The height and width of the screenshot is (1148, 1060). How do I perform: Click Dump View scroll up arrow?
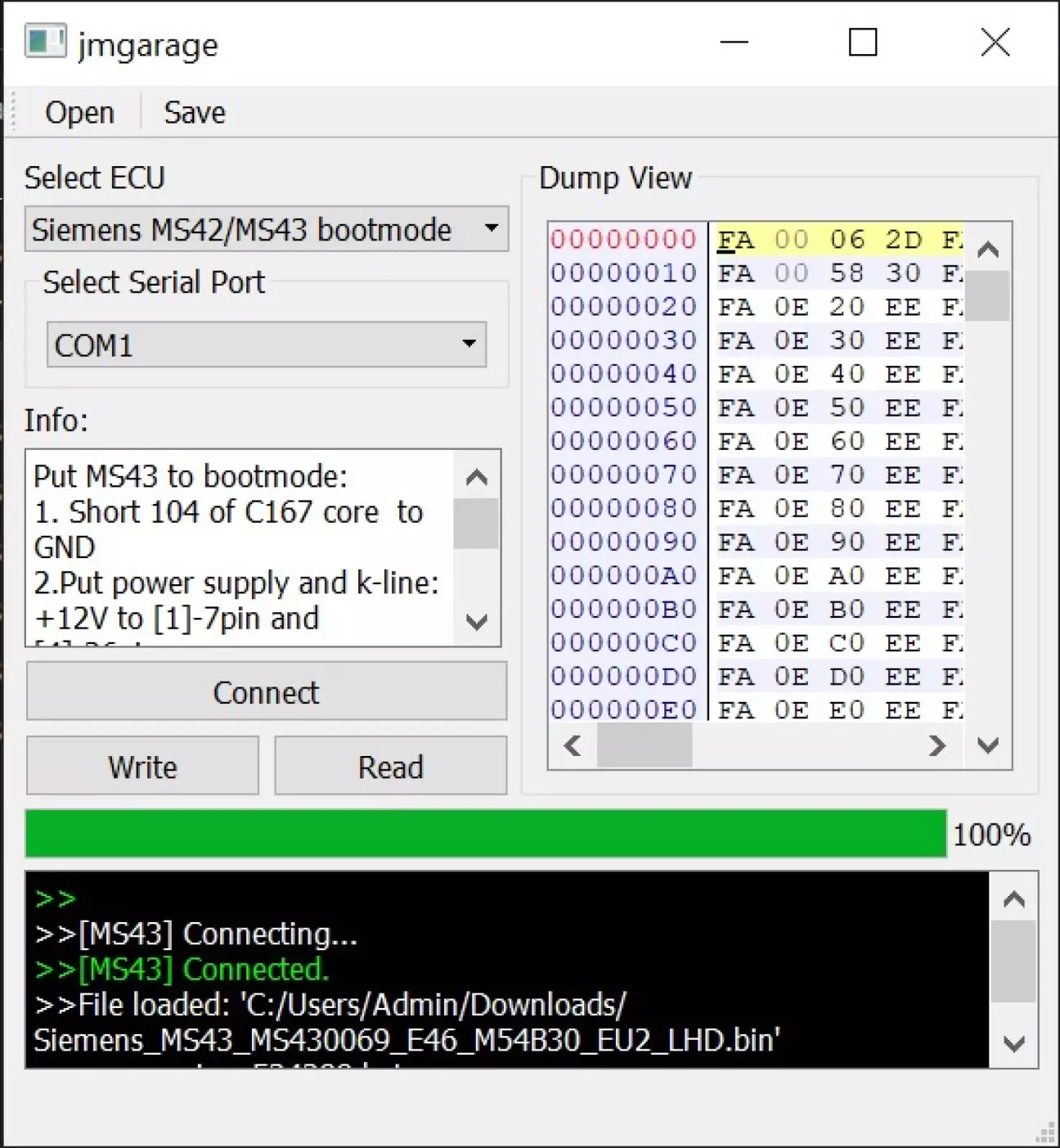click(x=988, y=249)
